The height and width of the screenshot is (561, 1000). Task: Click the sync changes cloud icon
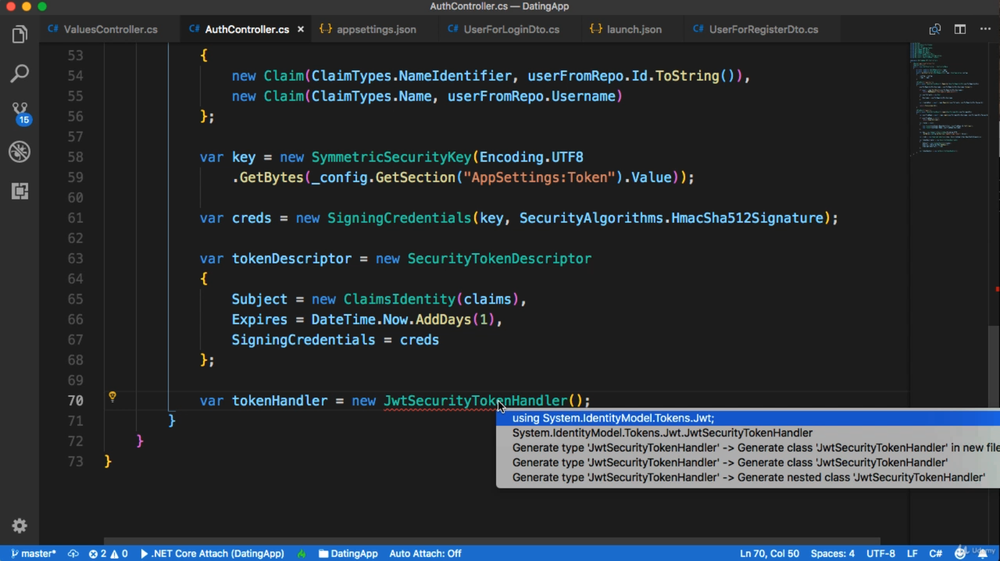(73, 553)
